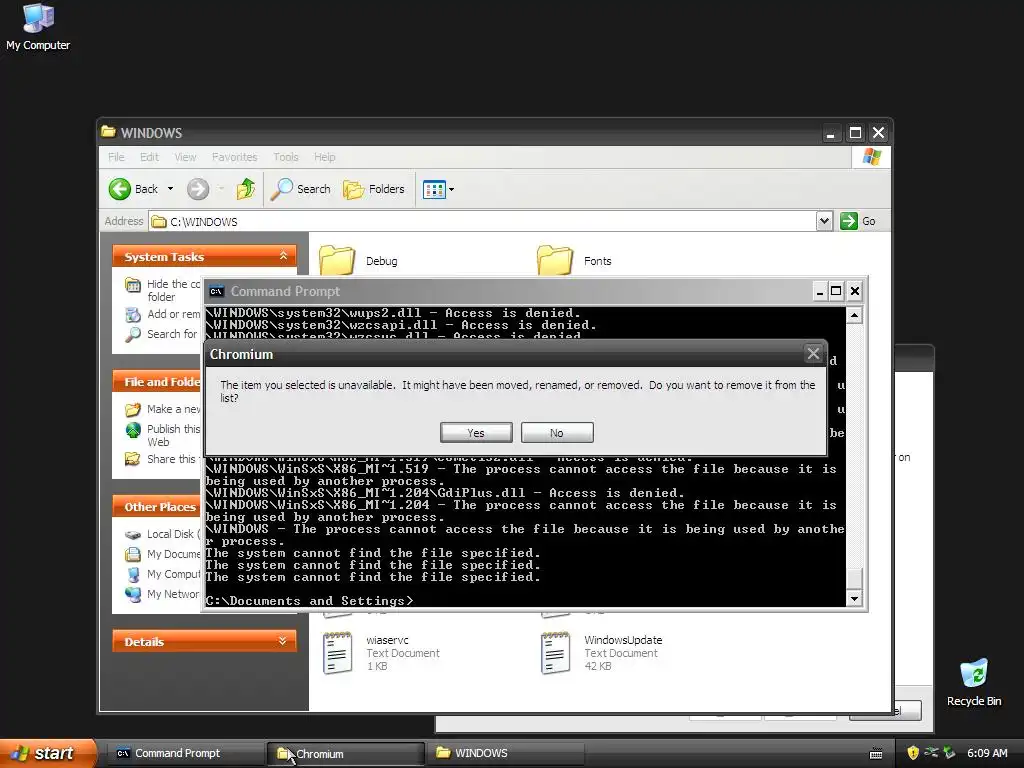Click Hide the contents of this folder

(x=162, y=291)
